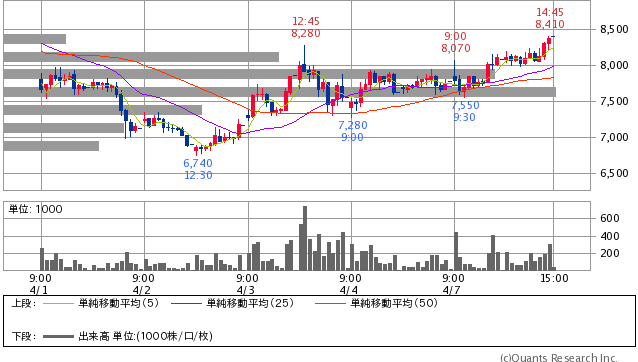The image size is (638, 362).
Task: Click the 単位: 1000 volume unit label
Action: (x=36, y=209)
